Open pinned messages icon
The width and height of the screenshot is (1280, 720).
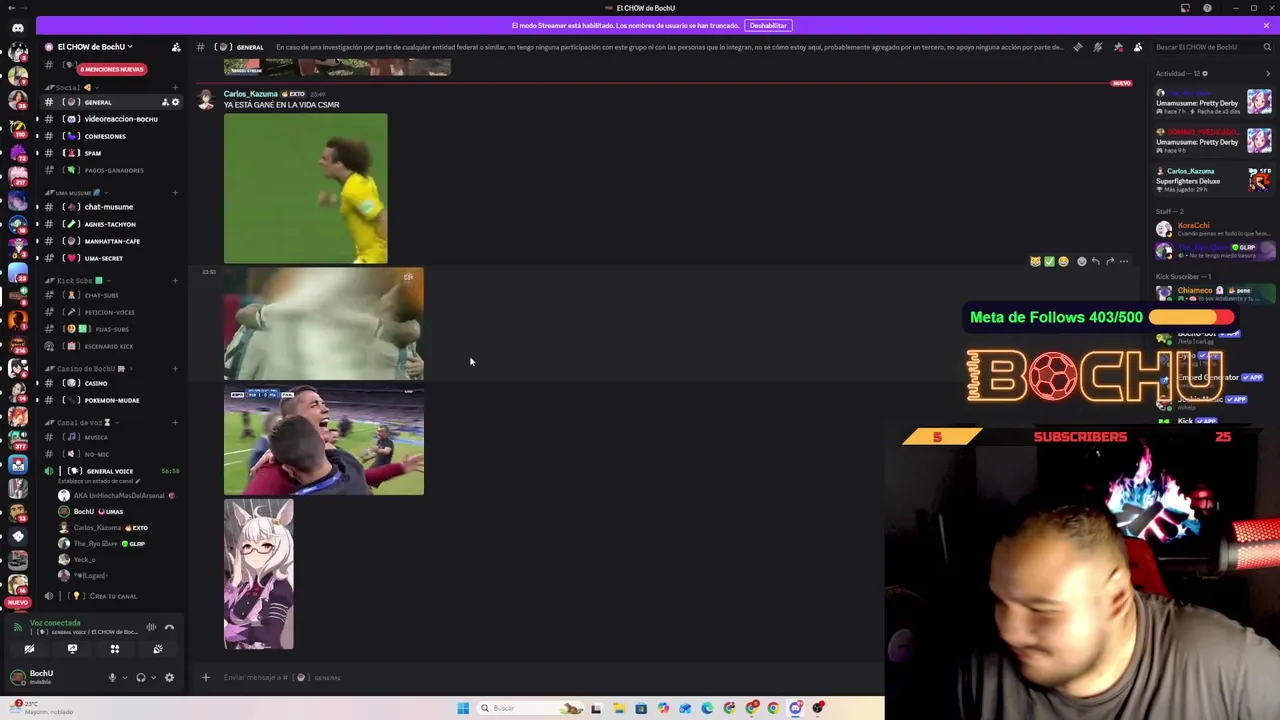click(1118, 47)
